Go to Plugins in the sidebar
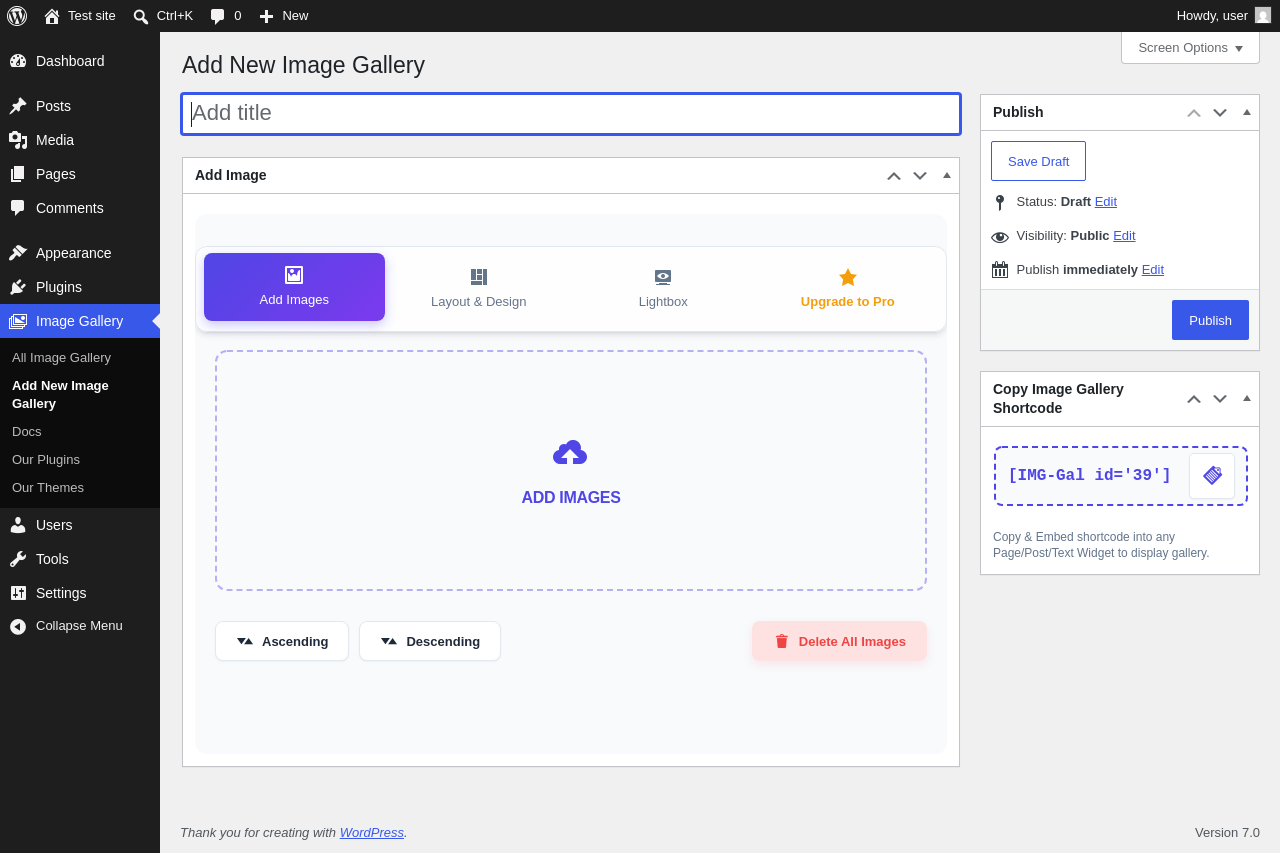Image resolution: width=1280 pixels, height=853 pixels. (80, 287)
